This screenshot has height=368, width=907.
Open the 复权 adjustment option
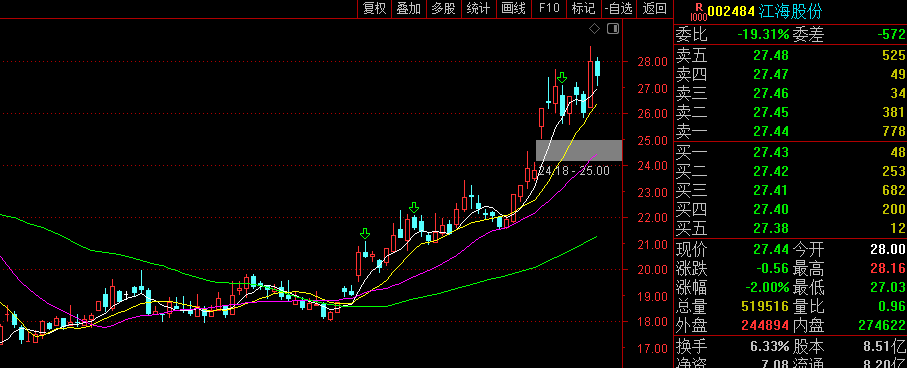pyautogui.click(x=374, y=8)
